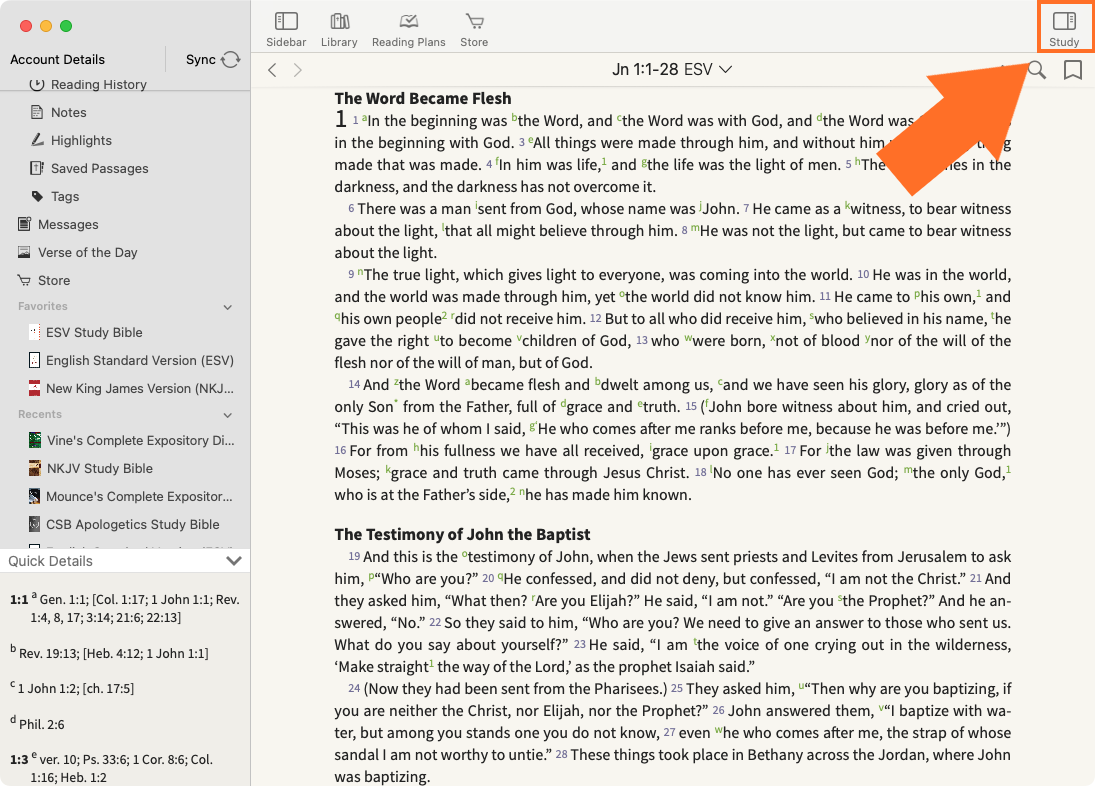
Task: Collapse the Favorites section chevron
Action: tap(228, 307)
